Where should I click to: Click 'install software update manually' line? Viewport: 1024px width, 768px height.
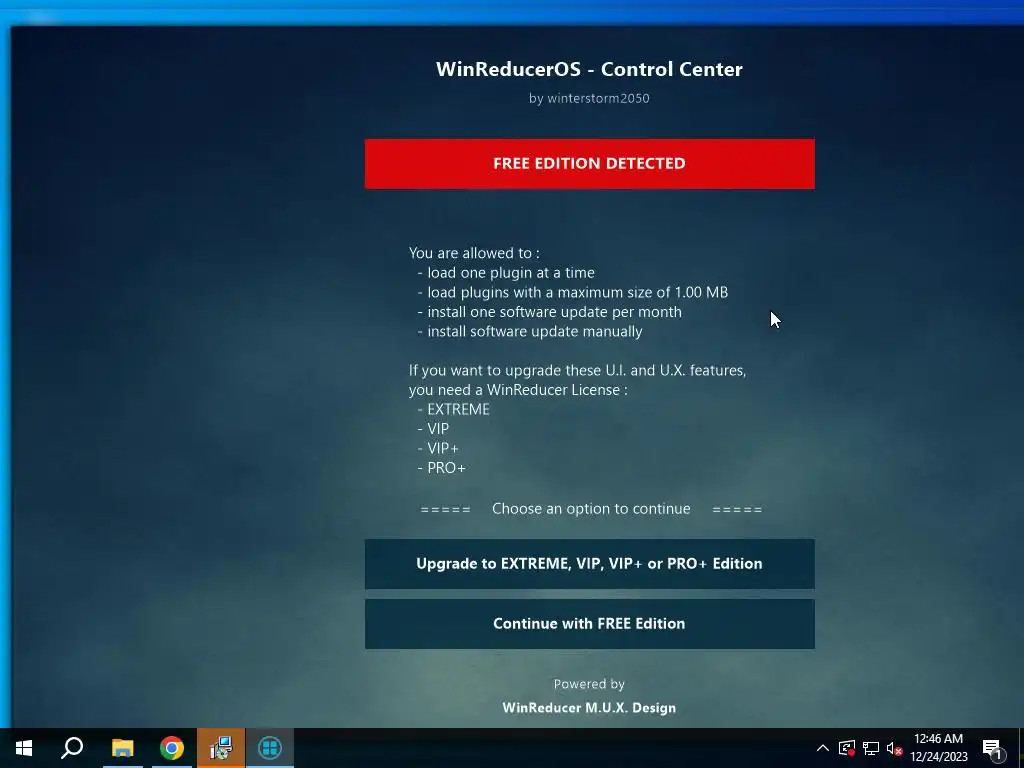[x=529, y=331]
